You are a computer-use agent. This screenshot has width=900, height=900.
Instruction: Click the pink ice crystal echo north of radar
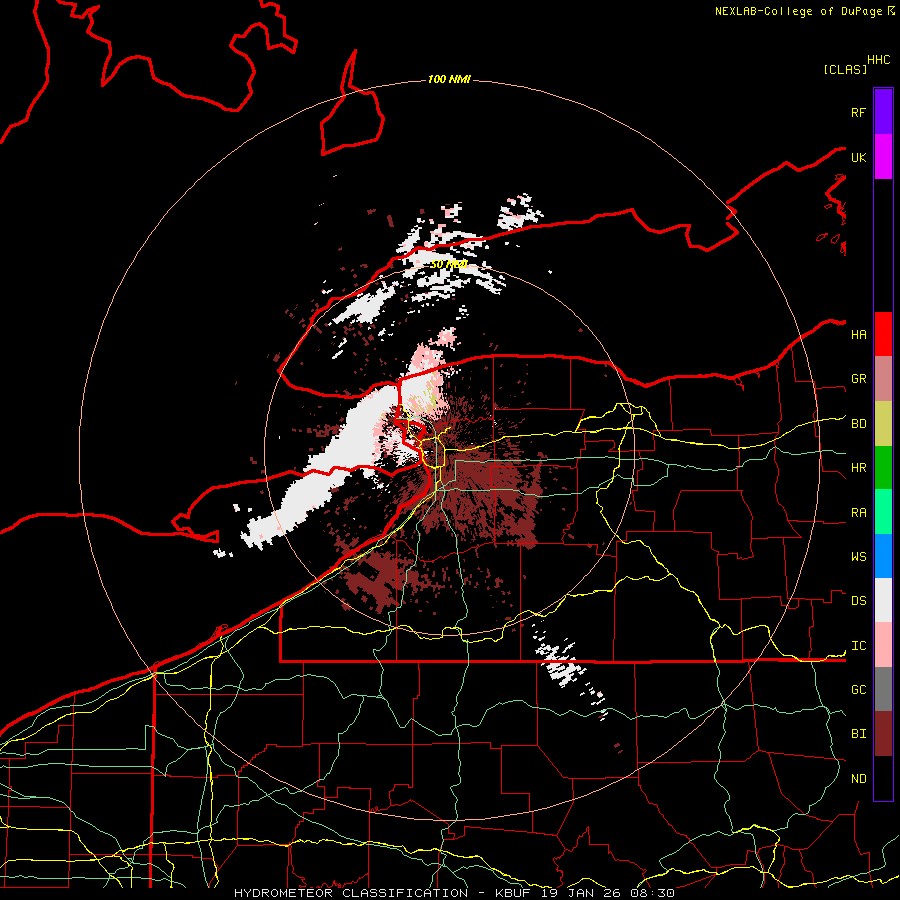(428, 359)
